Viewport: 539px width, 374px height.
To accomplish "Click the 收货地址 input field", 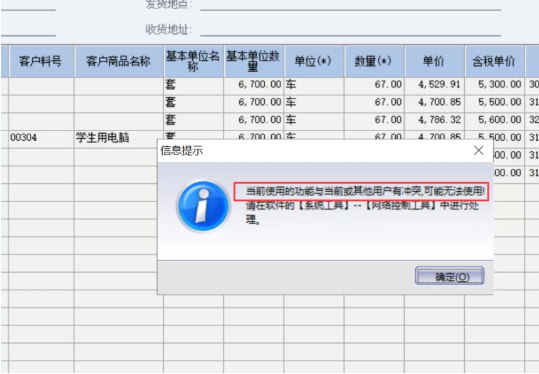I will click(x=351, y=29).
